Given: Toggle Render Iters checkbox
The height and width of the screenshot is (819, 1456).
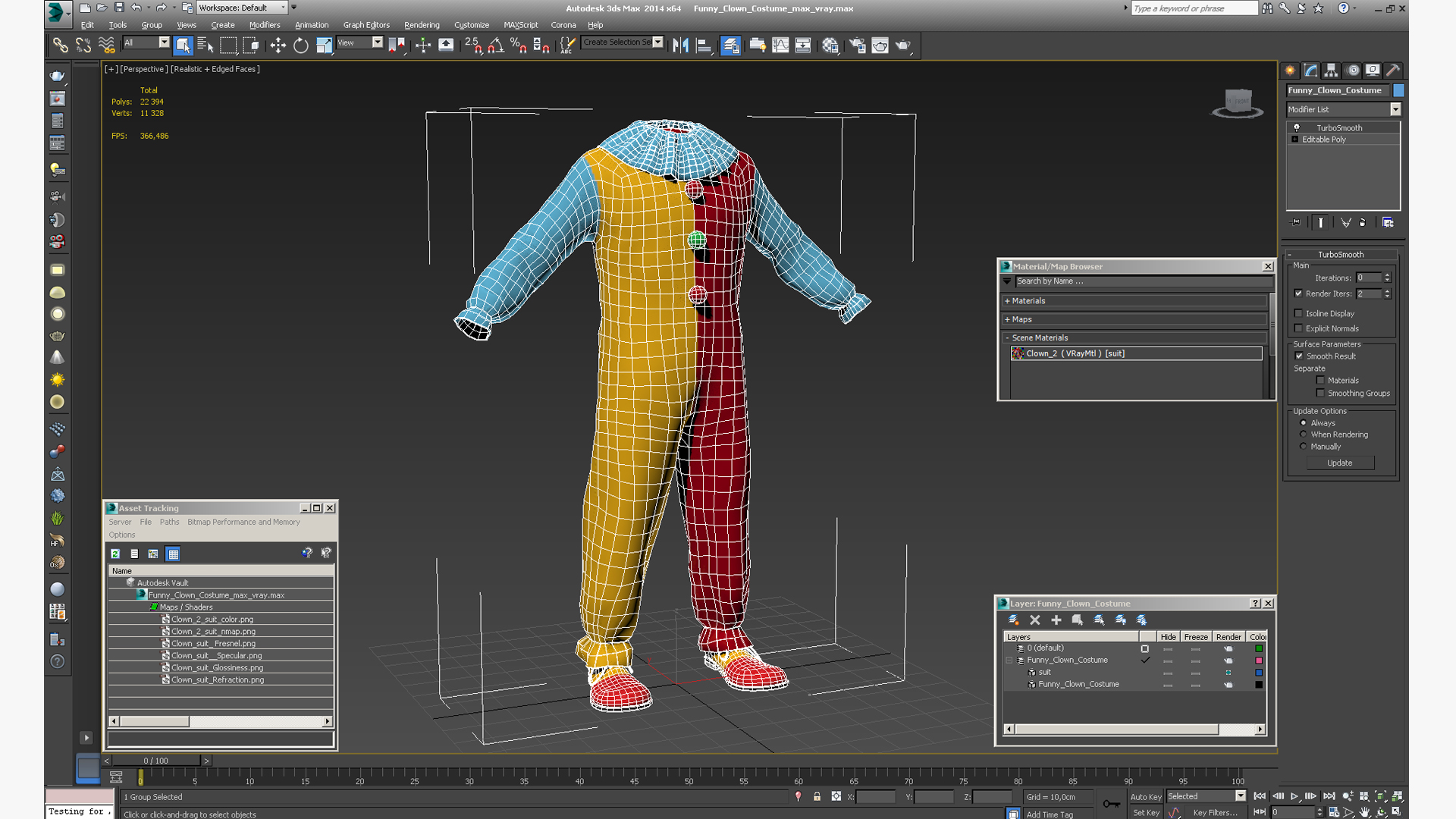Looking at the screenshot, I should point(1298,293).
